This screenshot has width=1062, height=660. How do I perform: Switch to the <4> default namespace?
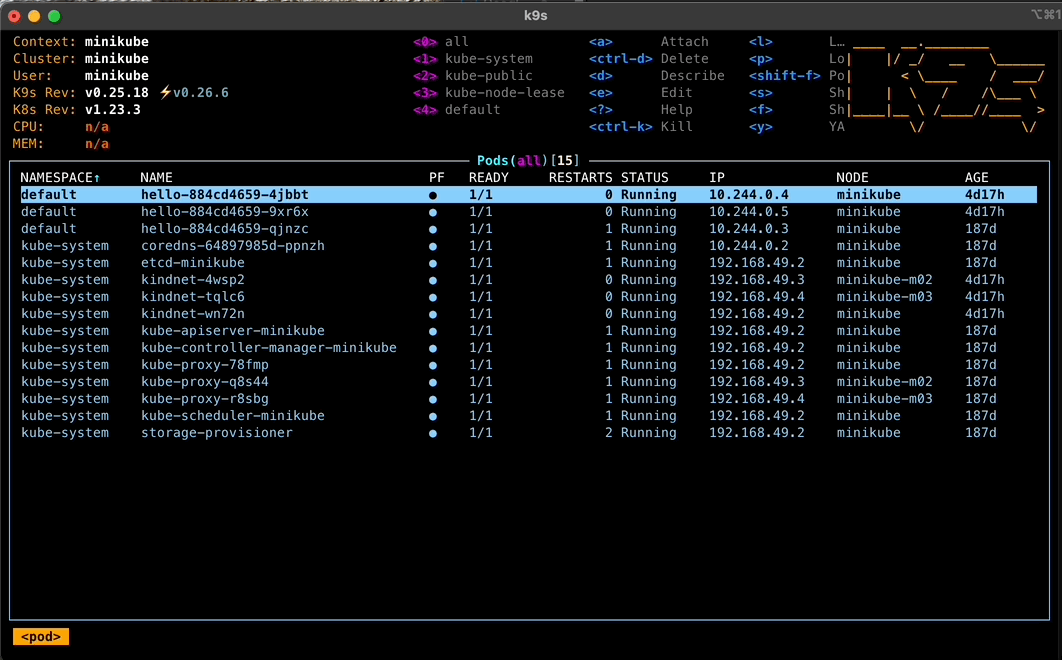tap(456, 109)
